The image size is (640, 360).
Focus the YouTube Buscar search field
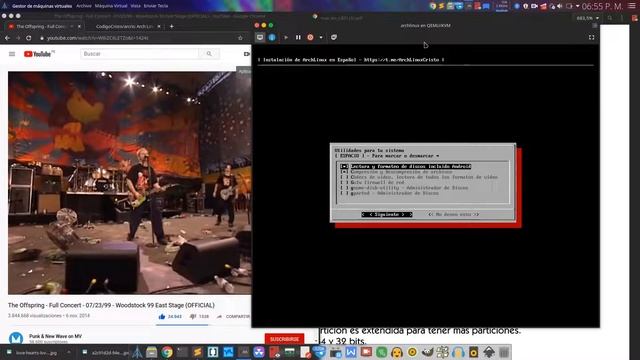[x=139, y=54]
